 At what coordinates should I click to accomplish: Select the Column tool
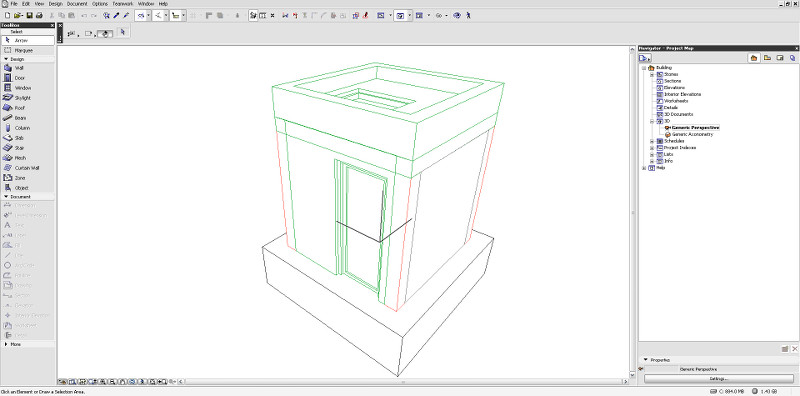(x=28, y=128)
